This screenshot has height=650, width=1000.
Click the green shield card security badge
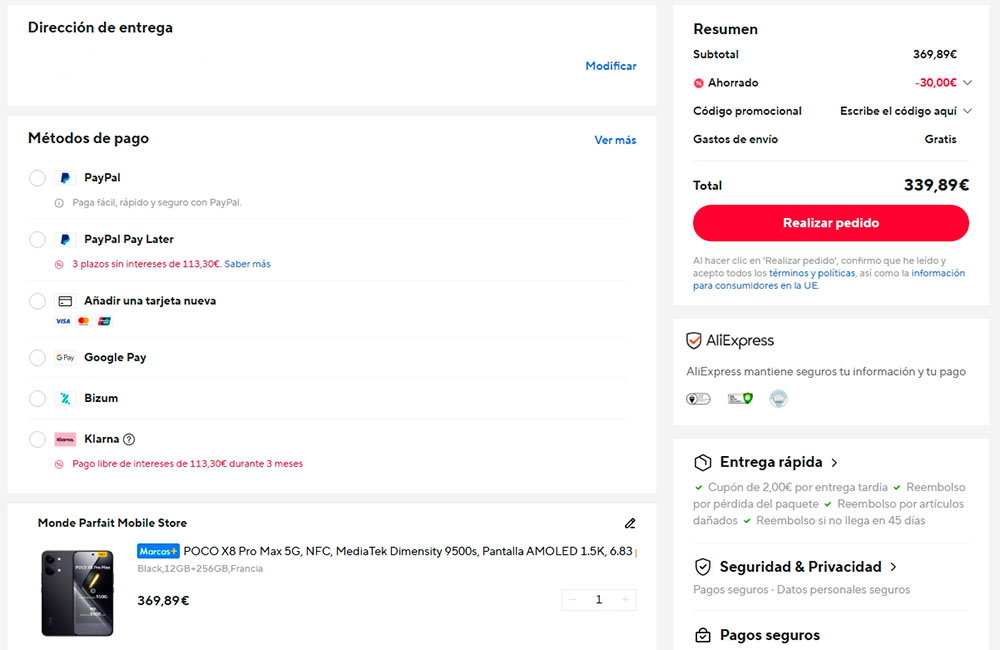[x=740, y=399]
